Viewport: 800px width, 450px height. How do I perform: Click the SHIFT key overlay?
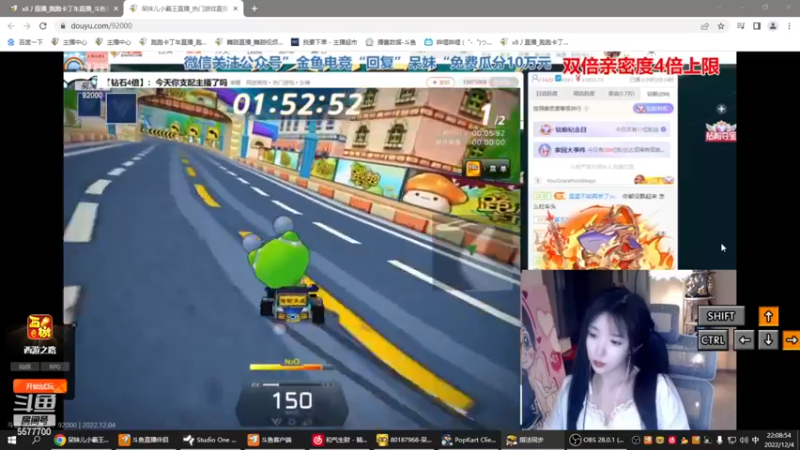point(721,316)
